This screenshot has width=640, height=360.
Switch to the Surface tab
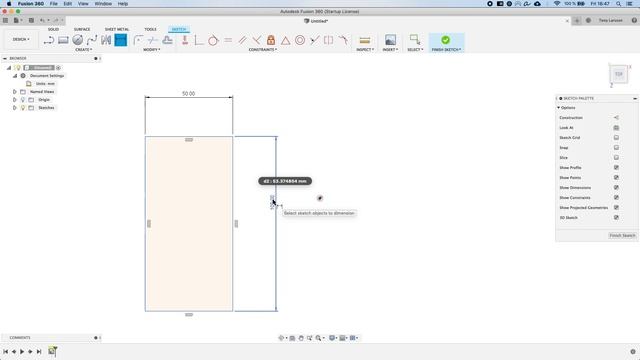pos(82,29)
